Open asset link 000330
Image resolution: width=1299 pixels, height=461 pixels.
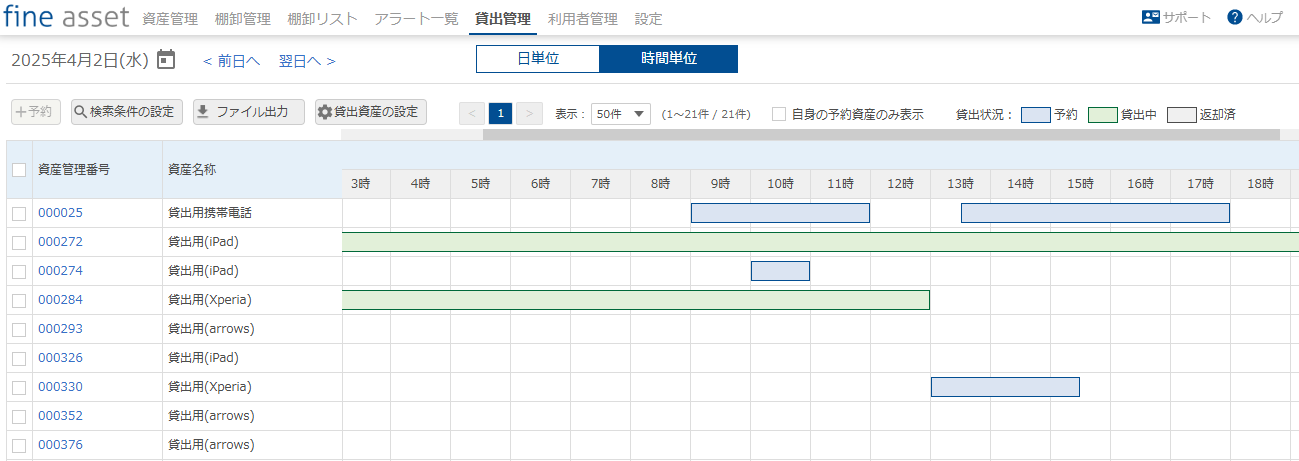point(60,387)
